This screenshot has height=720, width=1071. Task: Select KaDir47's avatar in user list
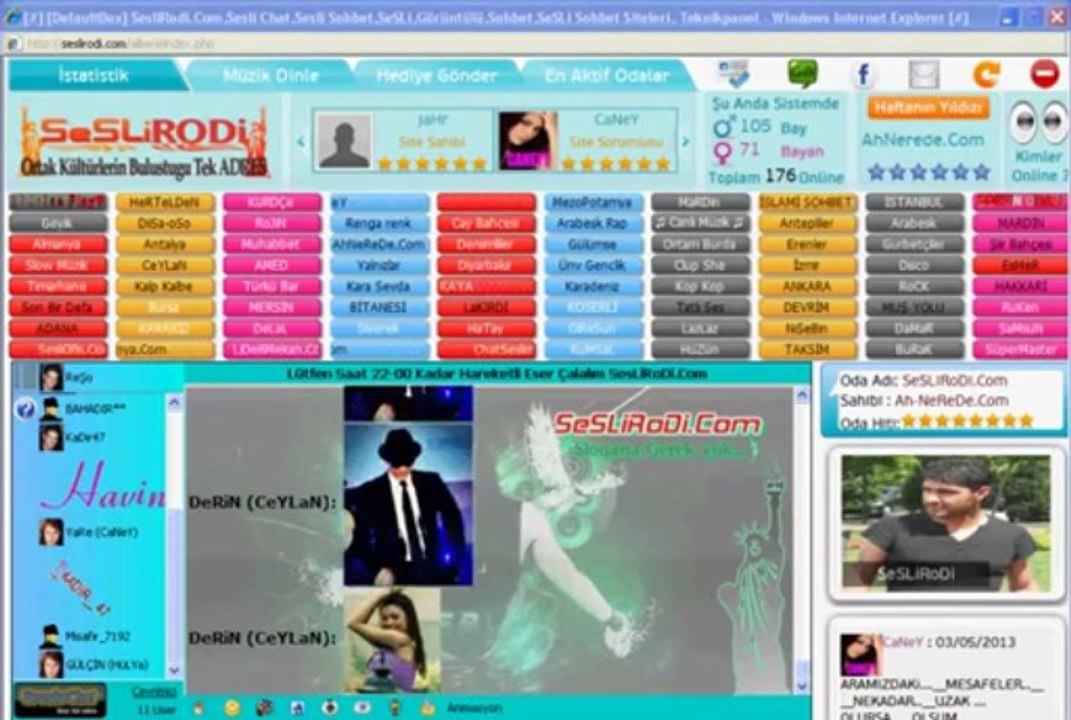point(51,437)
